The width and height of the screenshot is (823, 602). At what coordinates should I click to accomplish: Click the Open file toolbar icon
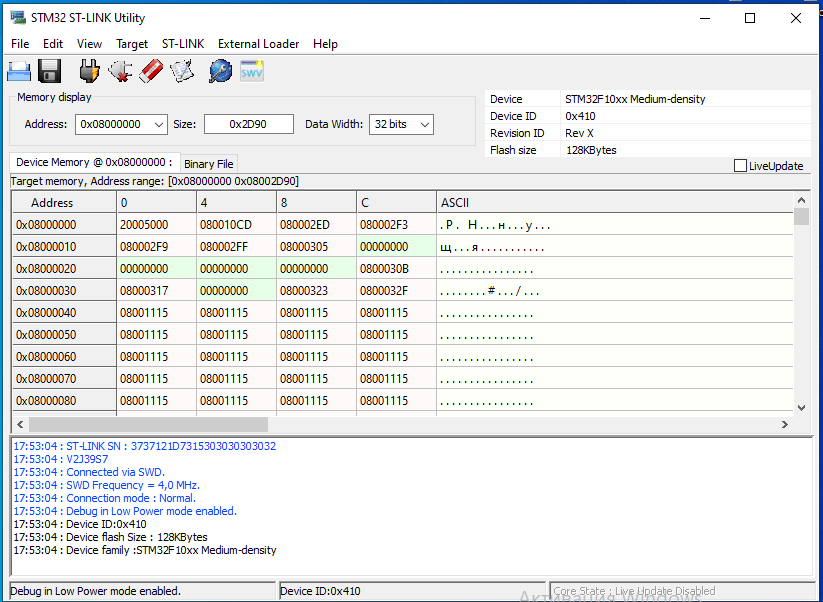tap(19, 71)
